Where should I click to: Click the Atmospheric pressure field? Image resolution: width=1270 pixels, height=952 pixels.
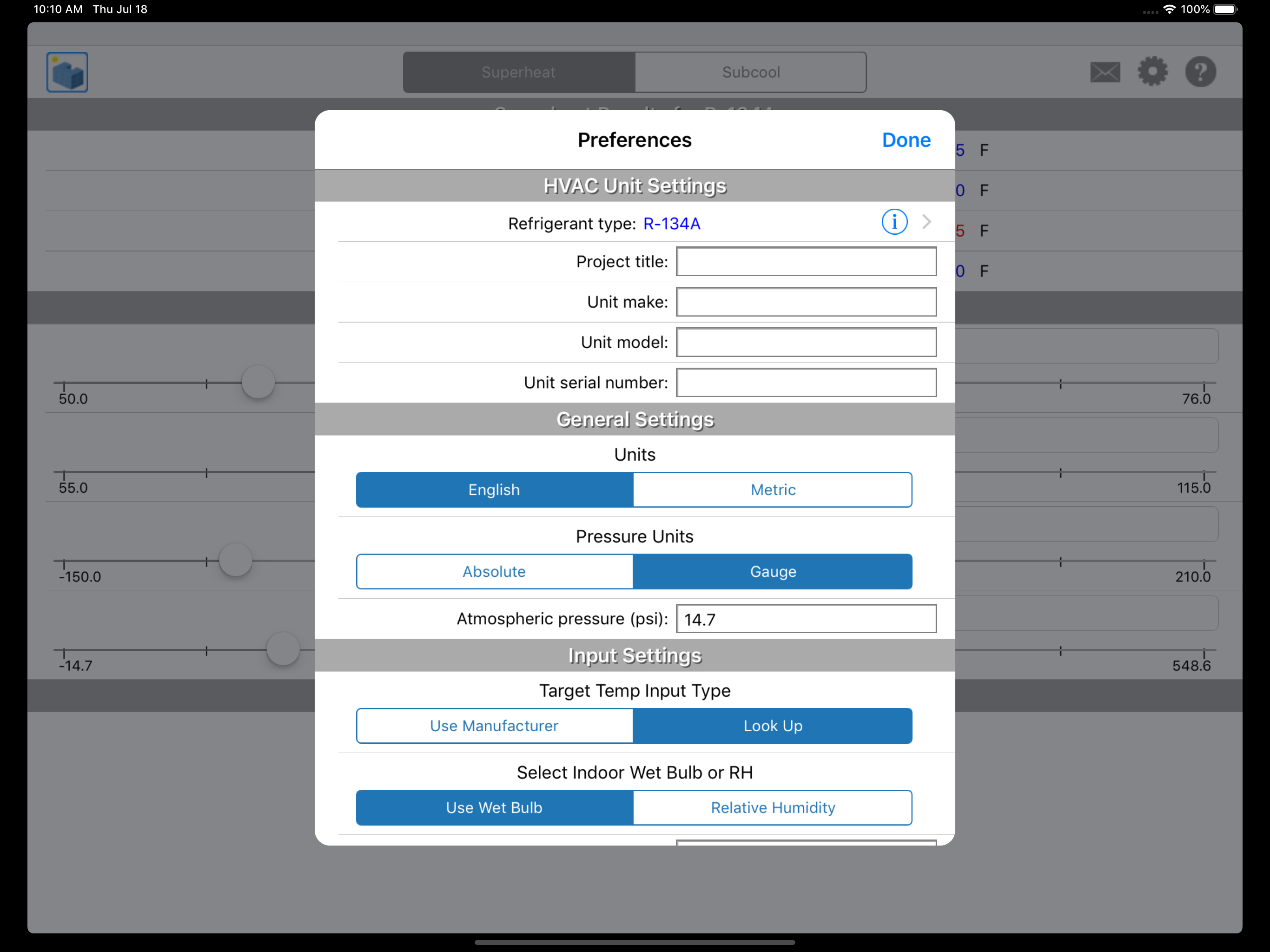coord(806,619)
